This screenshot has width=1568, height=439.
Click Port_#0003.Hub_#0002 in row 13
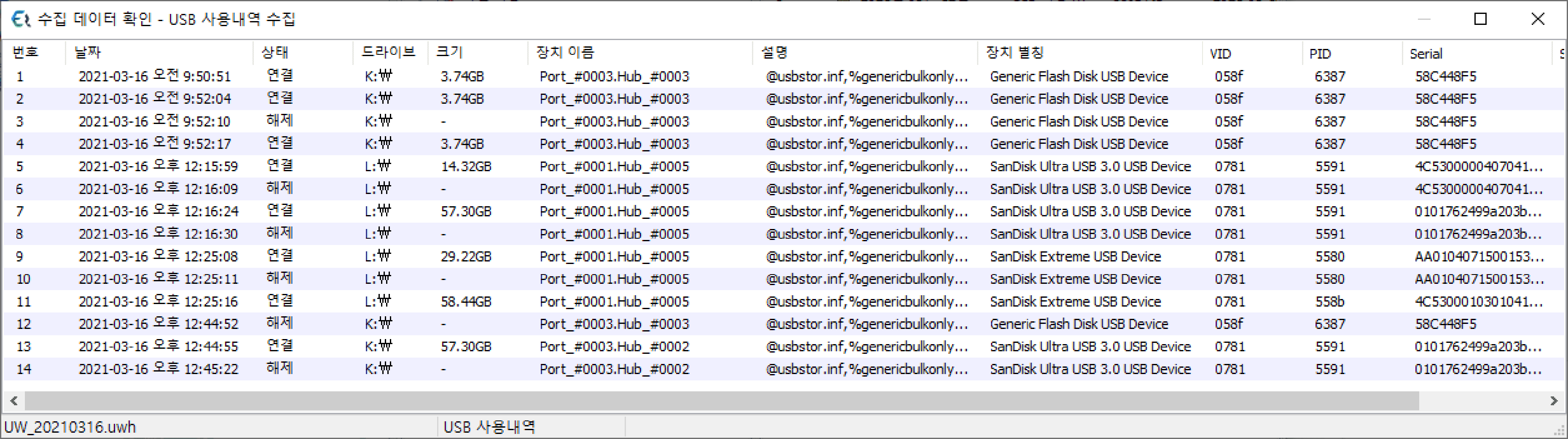pos(614,347)
